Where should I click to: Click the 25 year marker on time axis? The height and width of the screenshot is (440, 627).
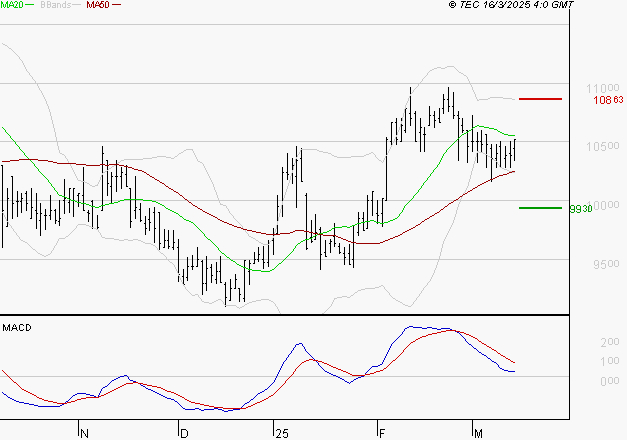point(282,434)
